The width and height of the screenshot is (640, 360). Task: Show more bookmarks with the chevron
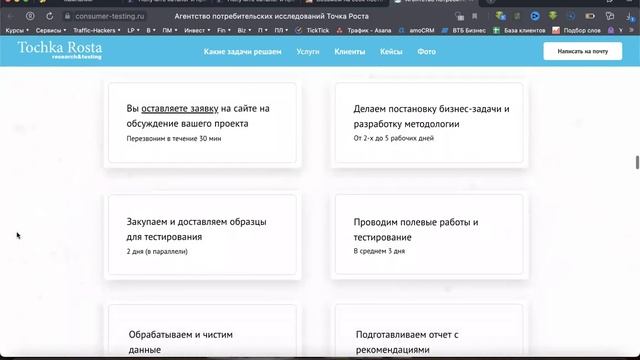(x=632, y=30)
